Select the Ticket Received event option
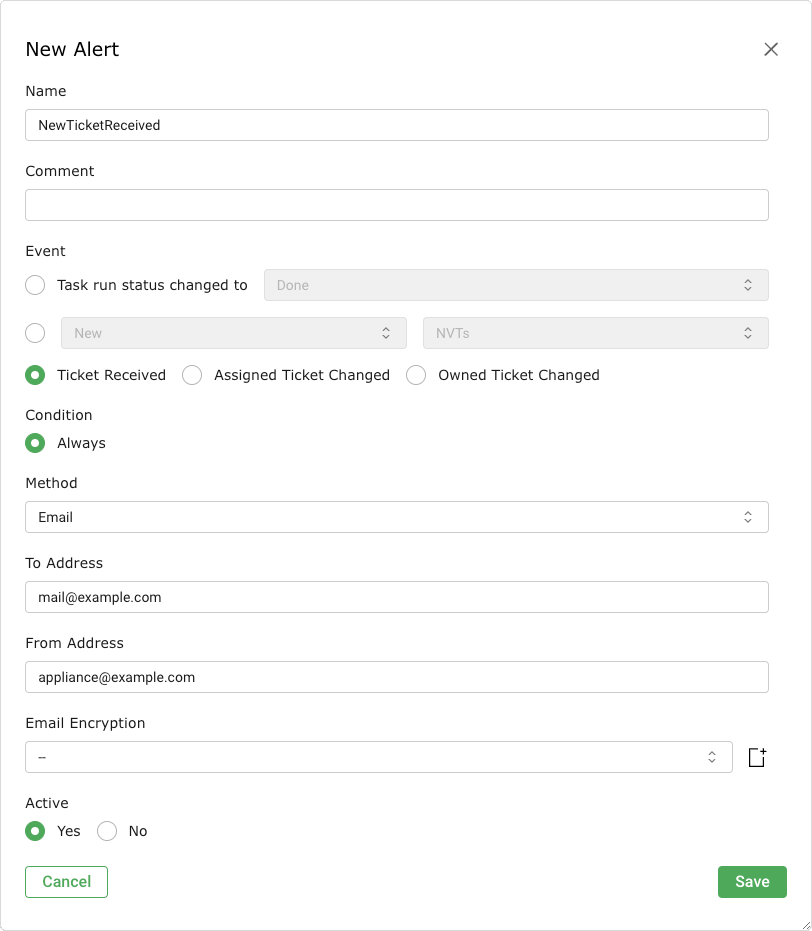812x931 pixels. click(35, 375)
